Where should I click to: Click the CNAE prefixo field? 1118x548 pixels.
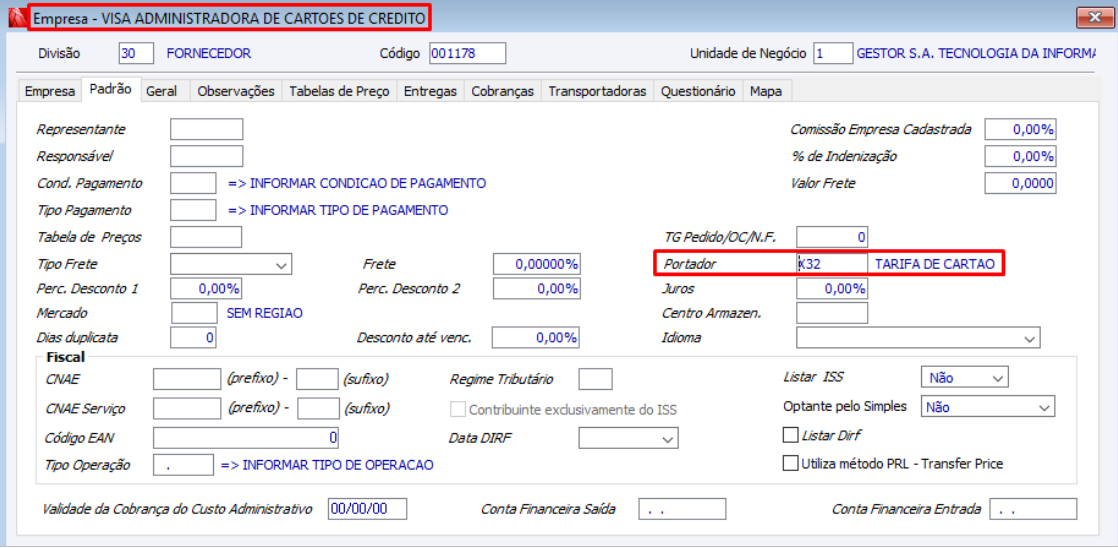pyautogui.click(x=188, y=379)
